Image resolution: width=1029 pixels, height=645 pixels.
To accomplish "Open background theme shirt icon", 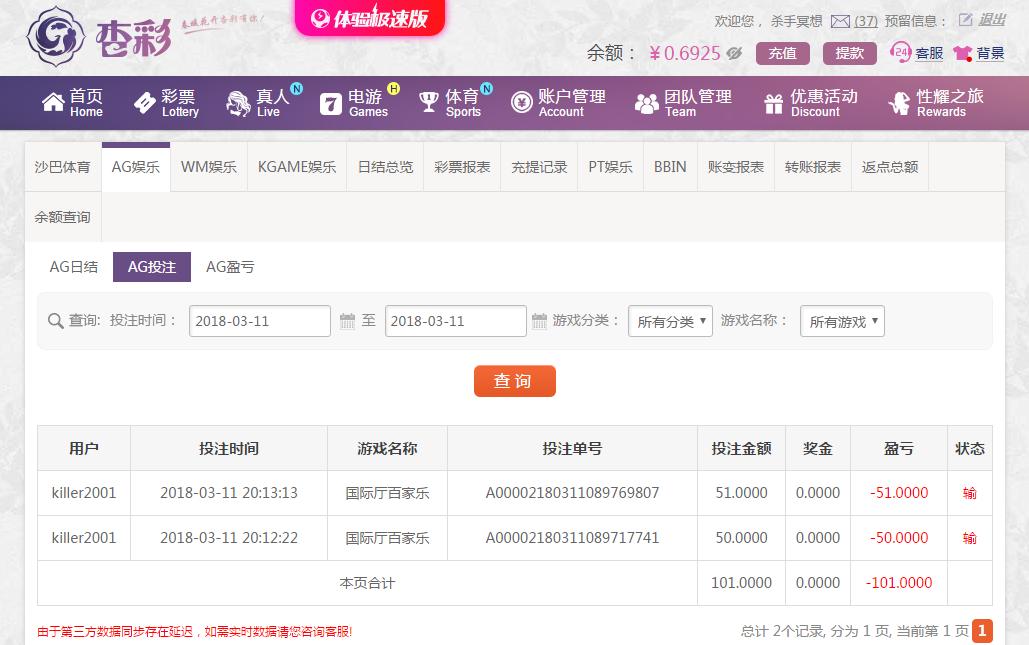I will click(x=963, y=53).
